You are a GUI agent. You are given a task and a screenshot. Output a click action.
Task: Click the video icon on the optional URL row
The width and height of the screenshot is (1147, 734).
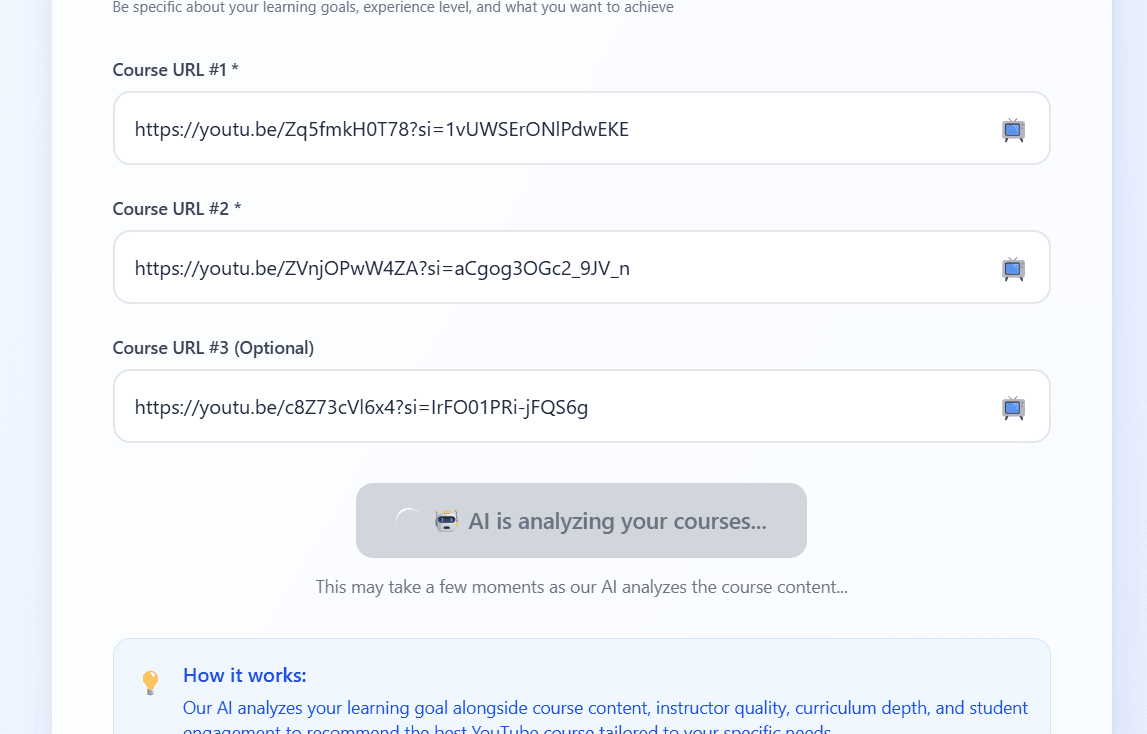tap(1013, 407)
